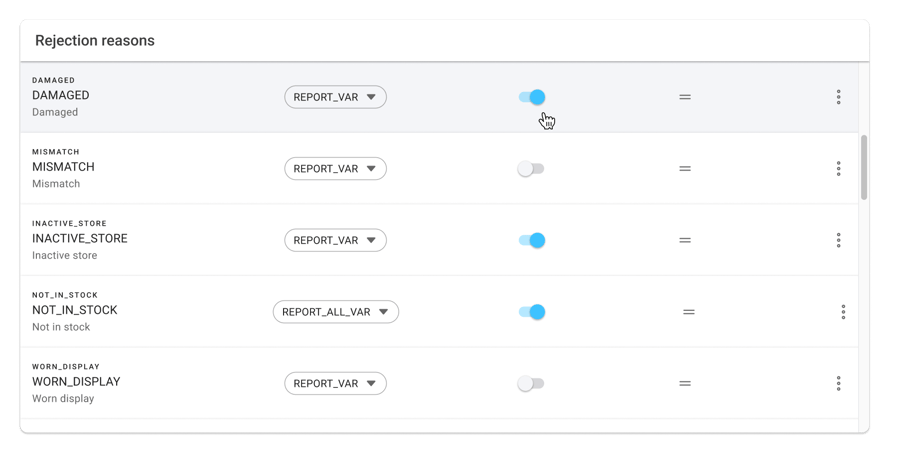Click the WORN_DISPLAY row drag handle

685,383
